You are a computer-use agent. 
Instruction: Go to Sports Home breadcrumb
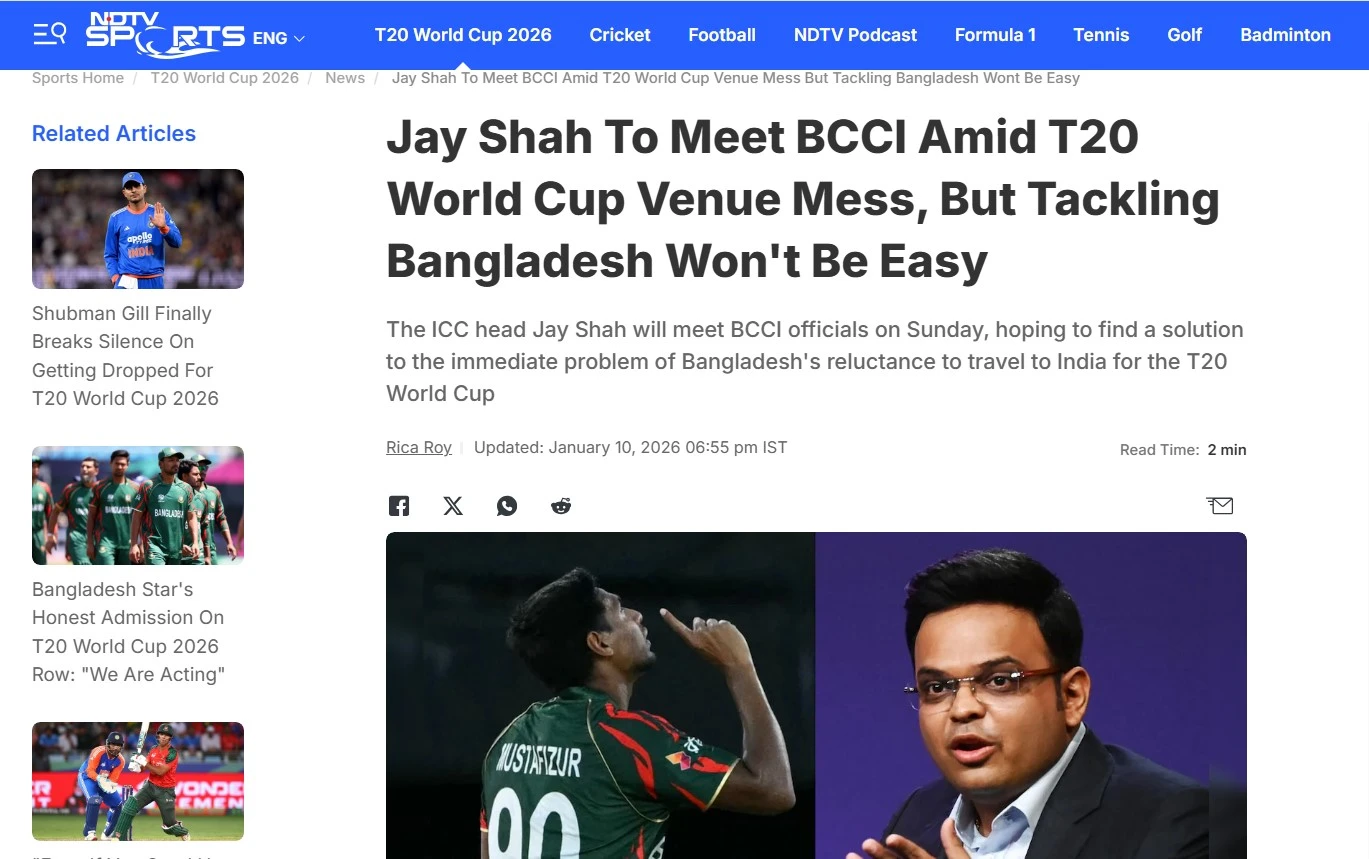[78, 78]
